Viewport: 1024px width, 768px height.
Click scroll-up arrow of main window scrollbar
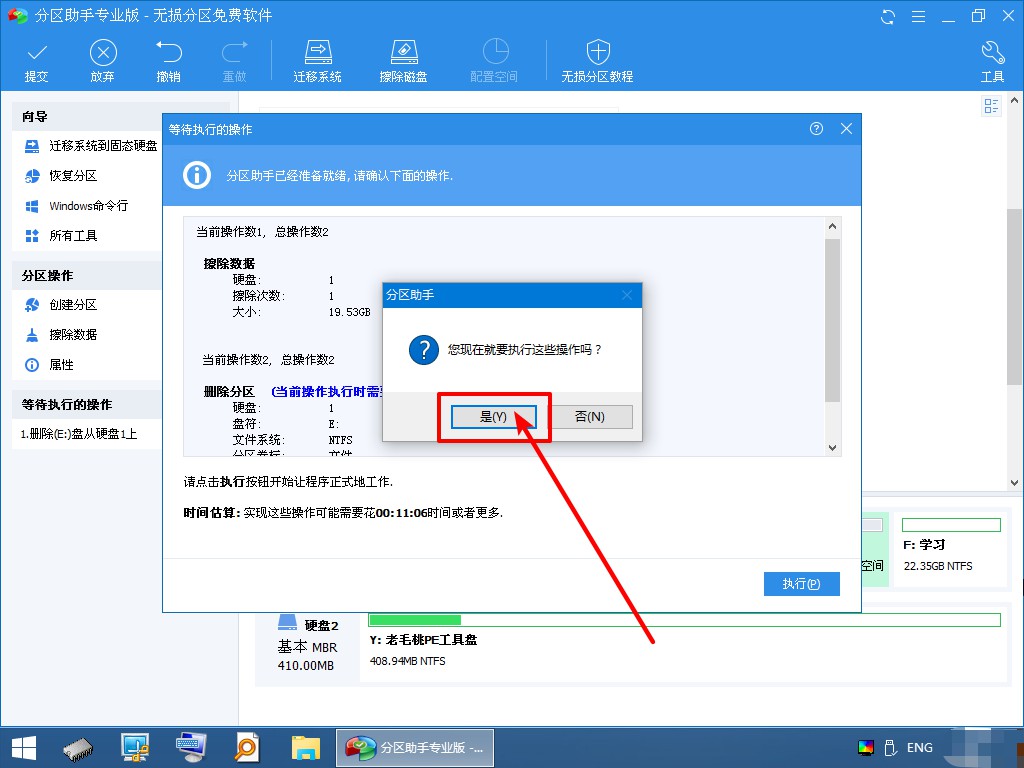click(1014, 101)
